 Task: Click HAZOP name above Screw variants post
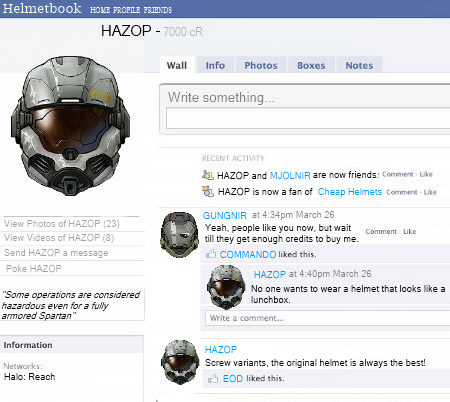pos(221,349)
